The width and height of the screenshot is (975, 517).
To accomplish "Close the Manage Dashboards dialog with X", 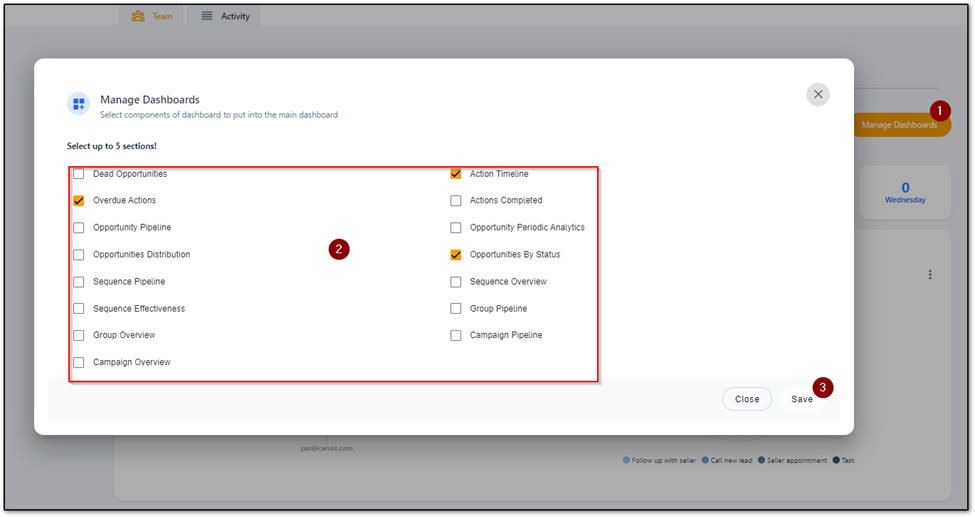I will [818, 95].
